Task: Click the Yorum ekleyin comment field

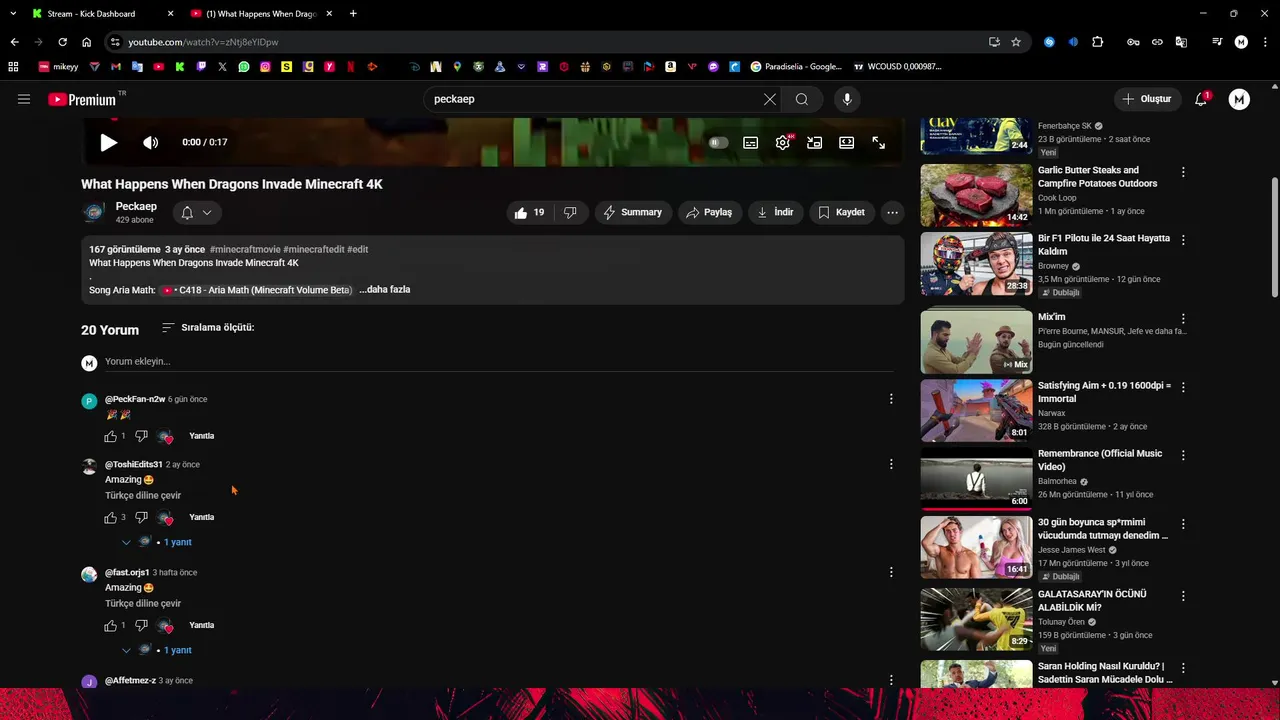Action: (x=499, y=361)
